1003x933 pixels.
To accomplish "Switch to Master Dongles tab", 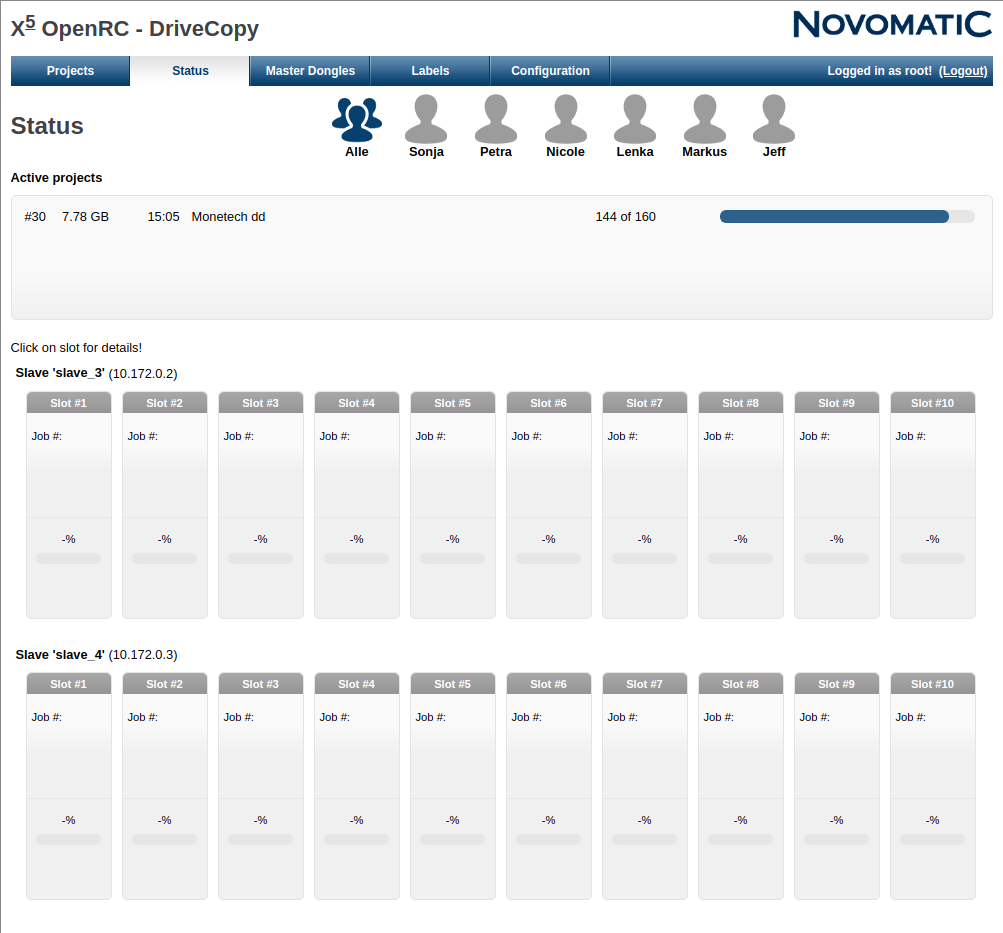I will point(310,71).
